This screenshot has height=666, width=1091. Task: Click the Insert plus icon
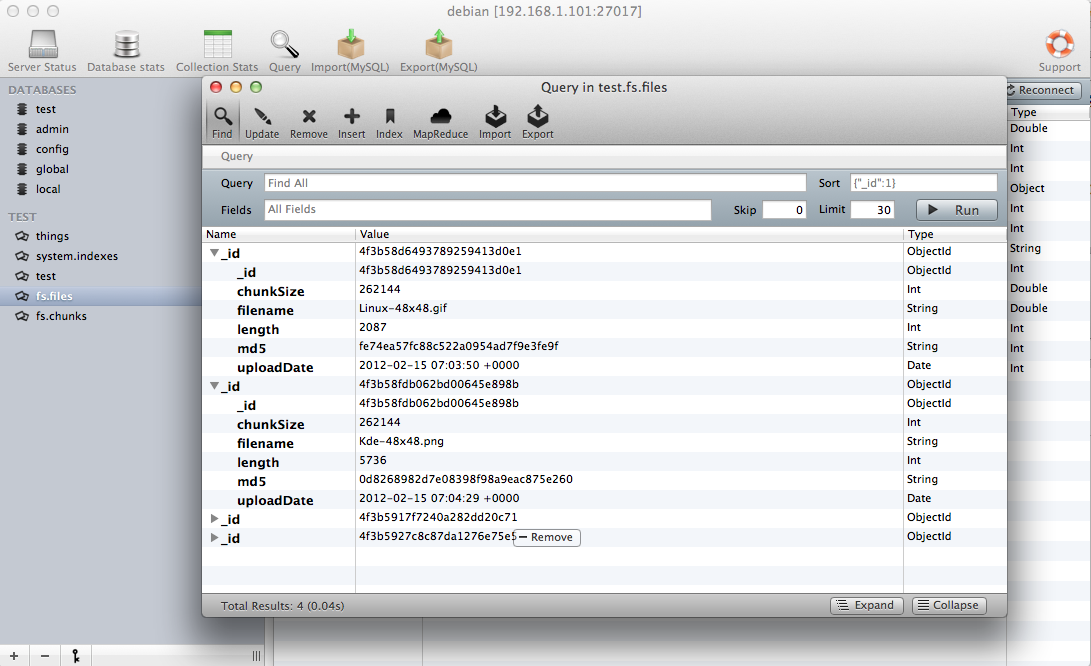coord(351,118)
